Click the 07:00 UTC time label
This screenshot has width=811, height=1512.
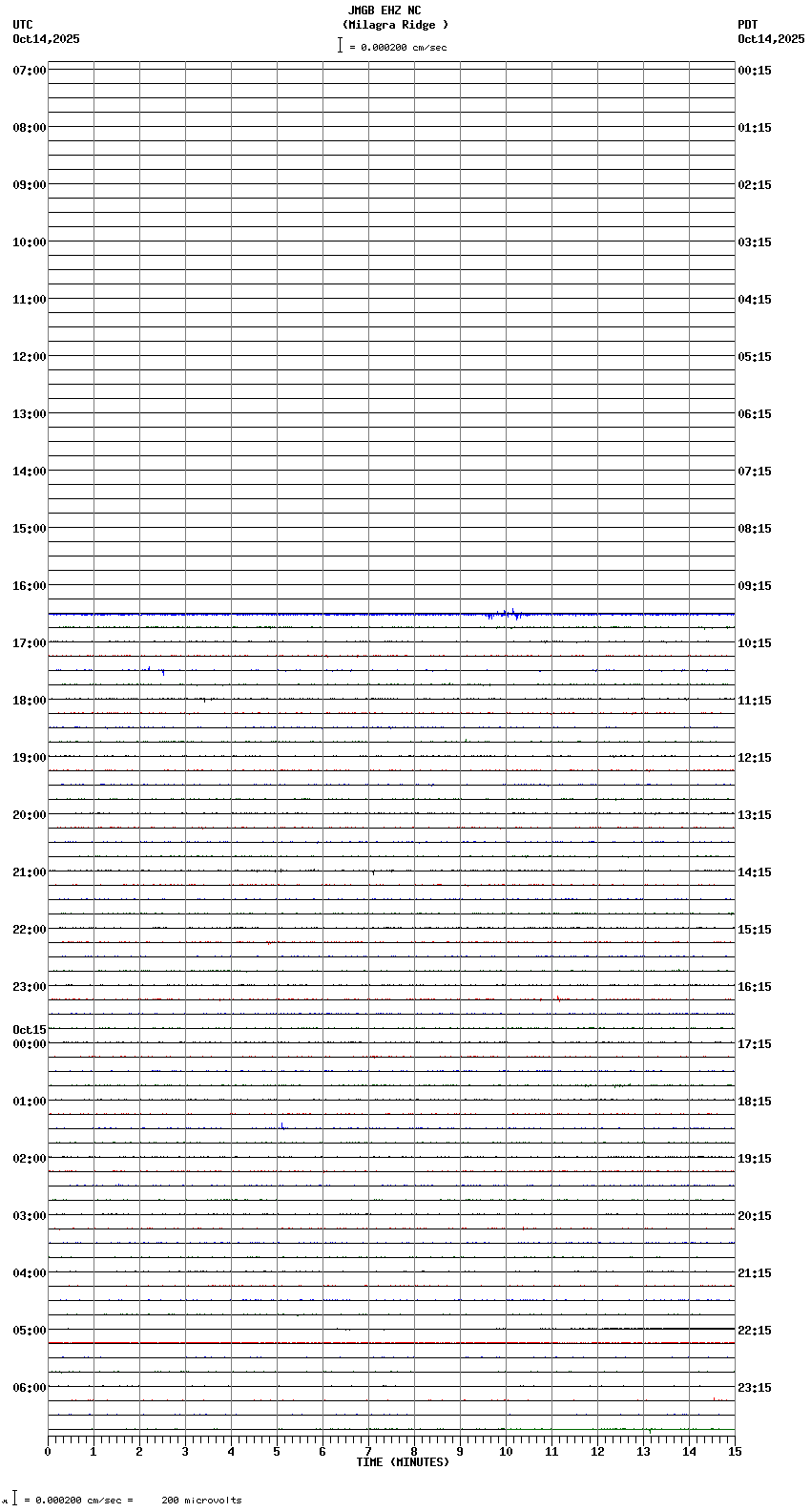pyautogui.click(x=30, y=71)
